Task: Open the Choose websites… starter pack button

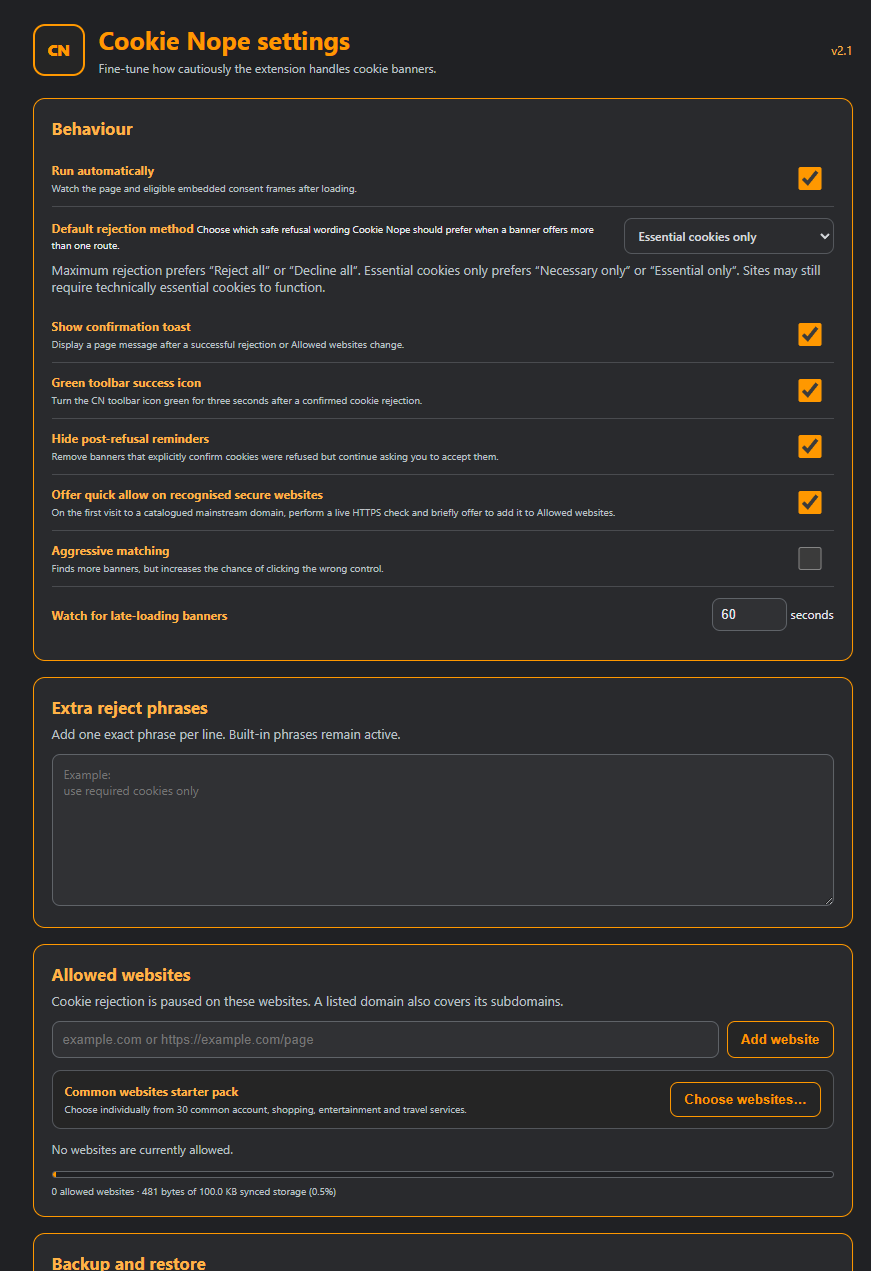Action: click(745, 1099)
